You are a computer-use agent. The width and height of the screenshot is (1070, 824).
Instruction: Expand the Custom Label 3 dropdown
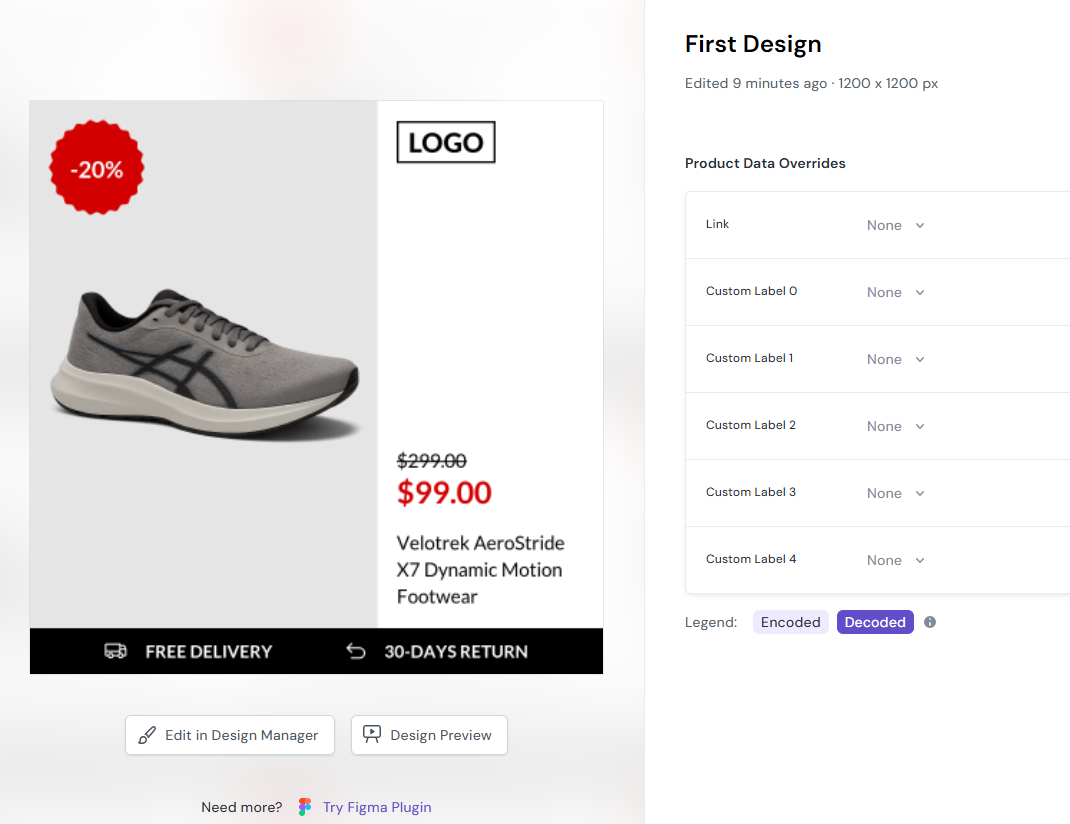point(895,493)
